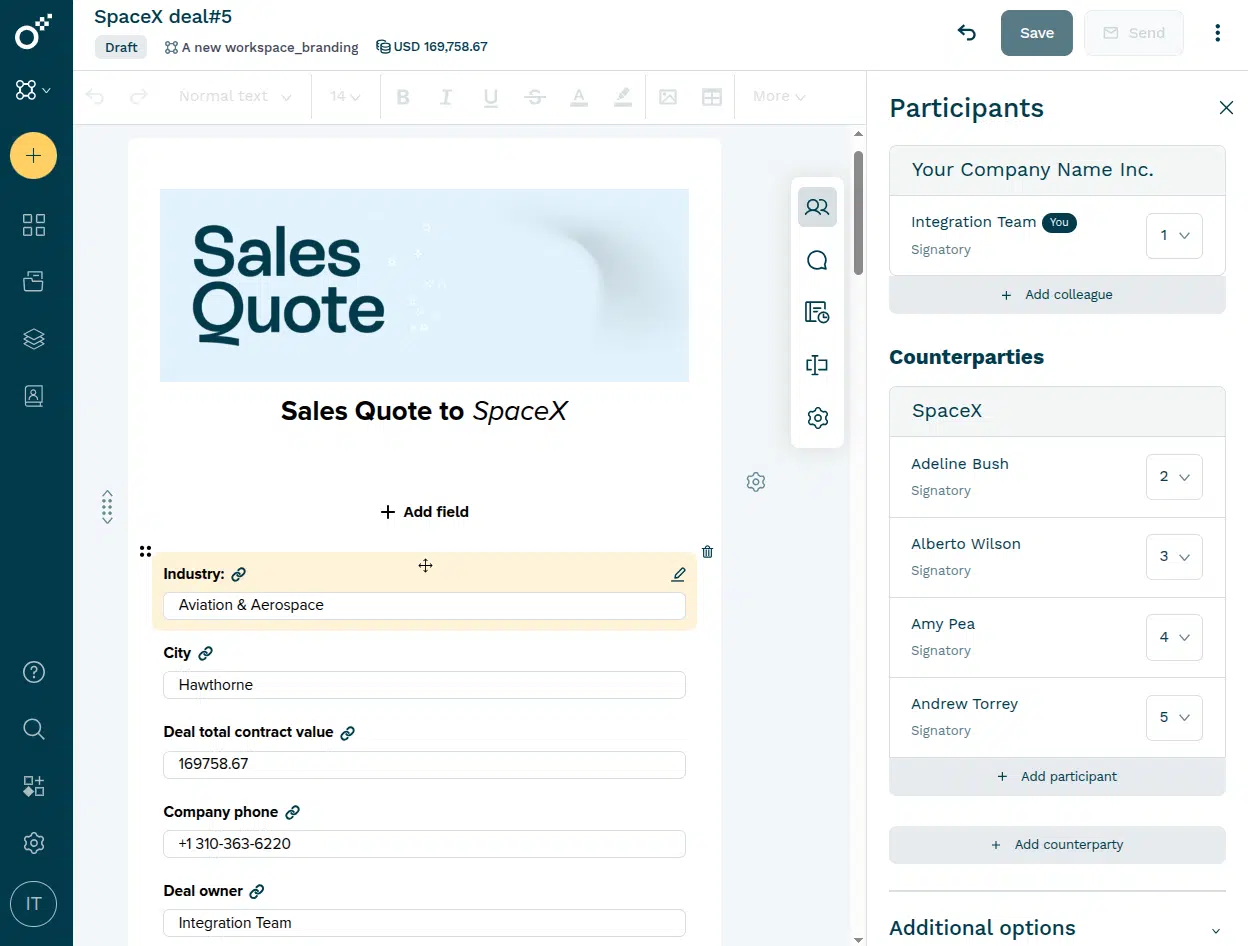Open the More toolbar dropdown
Viewport: 1248px width, 946px height.
pyautogui.click(x=779, y=96)
